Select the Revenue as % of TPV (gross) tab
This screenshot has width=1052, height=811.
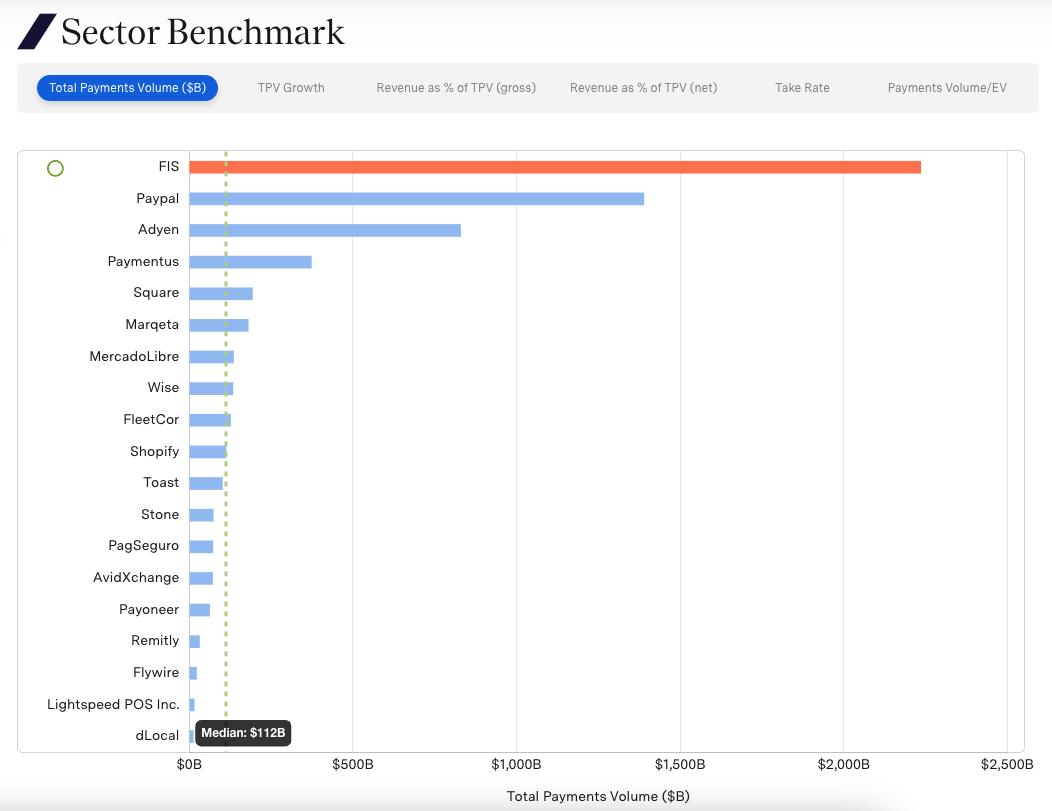pos(455,87)
